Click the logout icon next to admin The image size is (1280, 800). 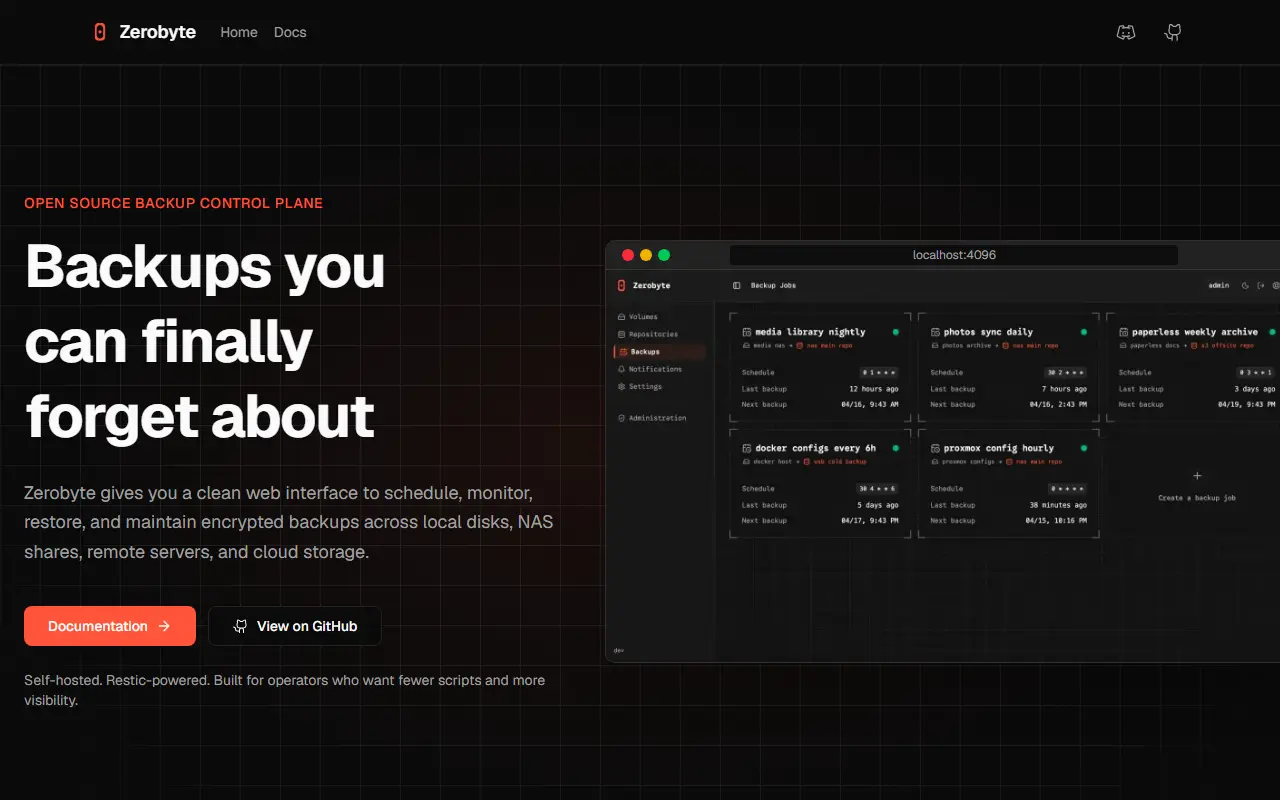1261,286
